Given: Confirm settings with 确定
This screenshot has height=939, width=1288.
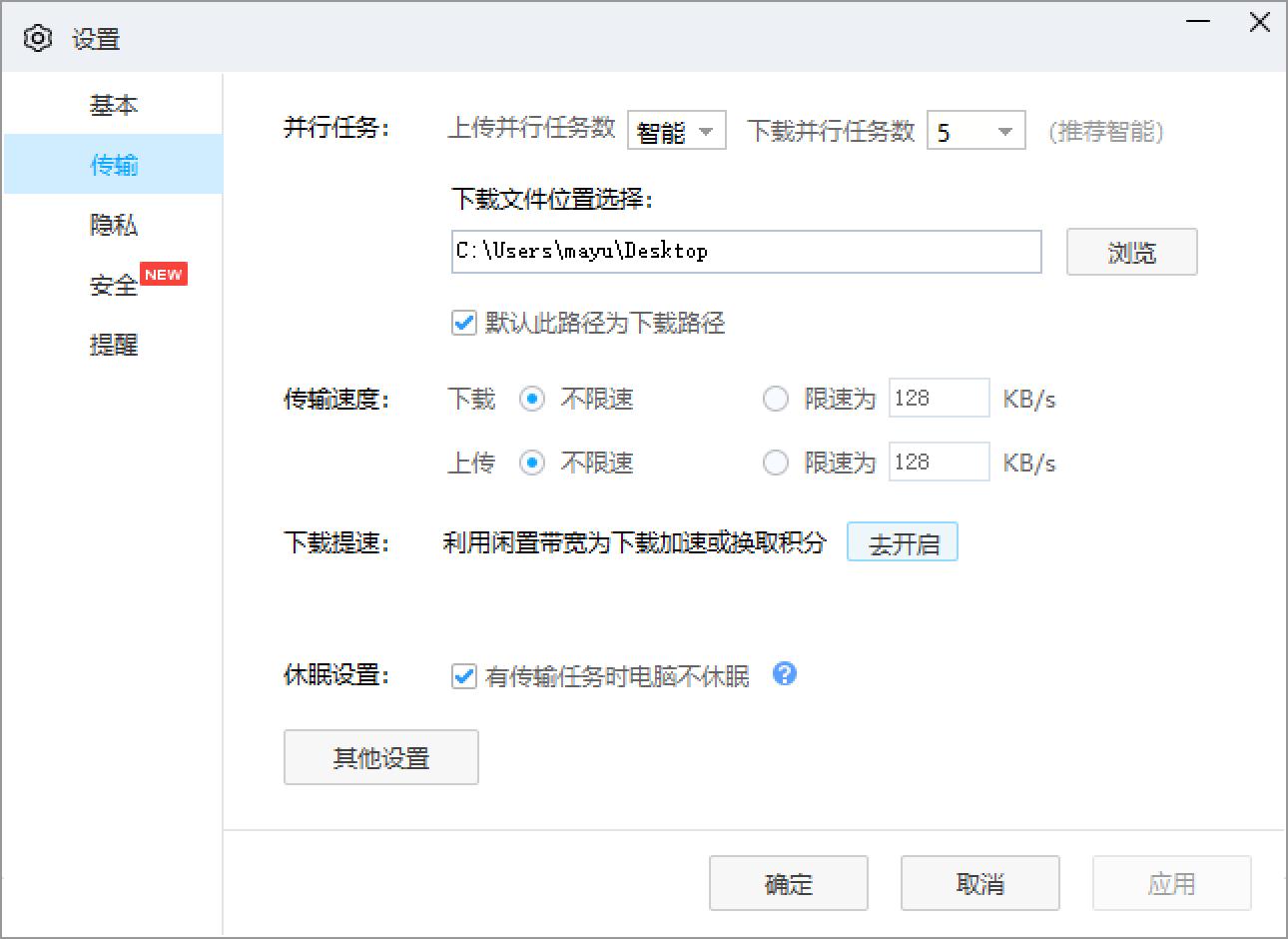Looking at the screenshot, I should click(x=788, y=883).
